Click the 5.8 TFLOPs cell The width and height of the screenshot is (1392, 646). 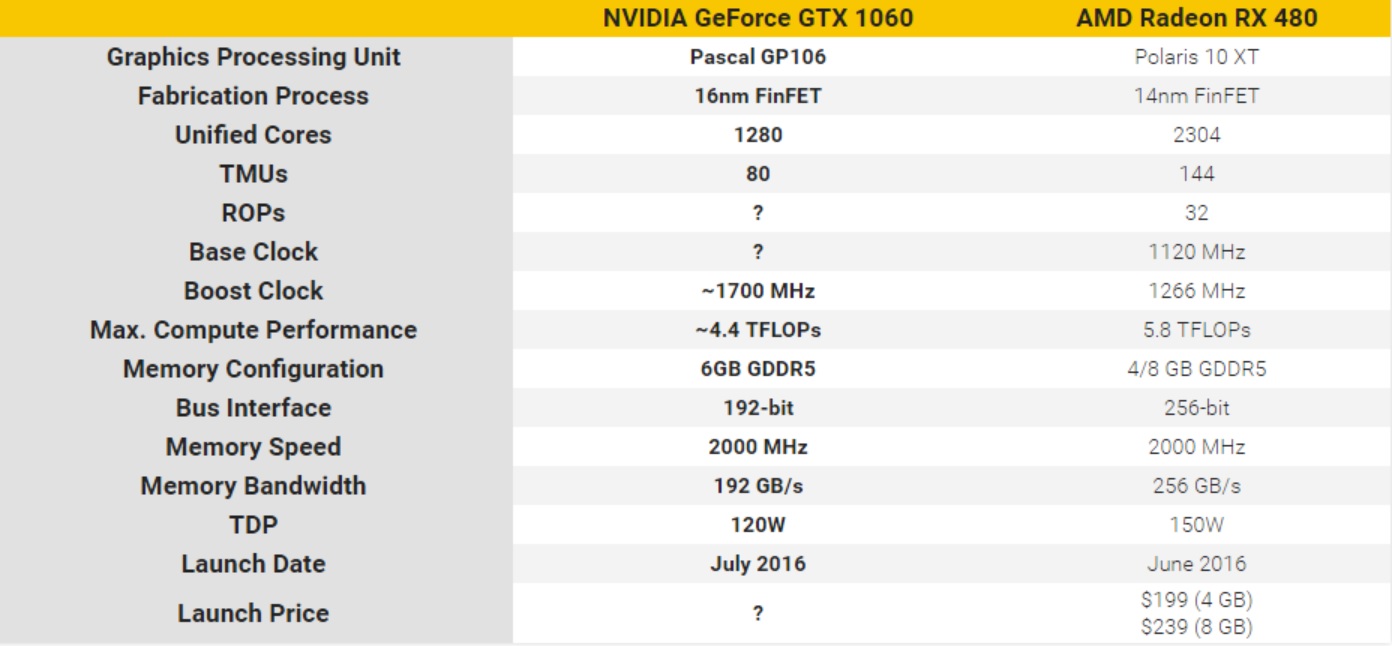(x=1196, y=330)
